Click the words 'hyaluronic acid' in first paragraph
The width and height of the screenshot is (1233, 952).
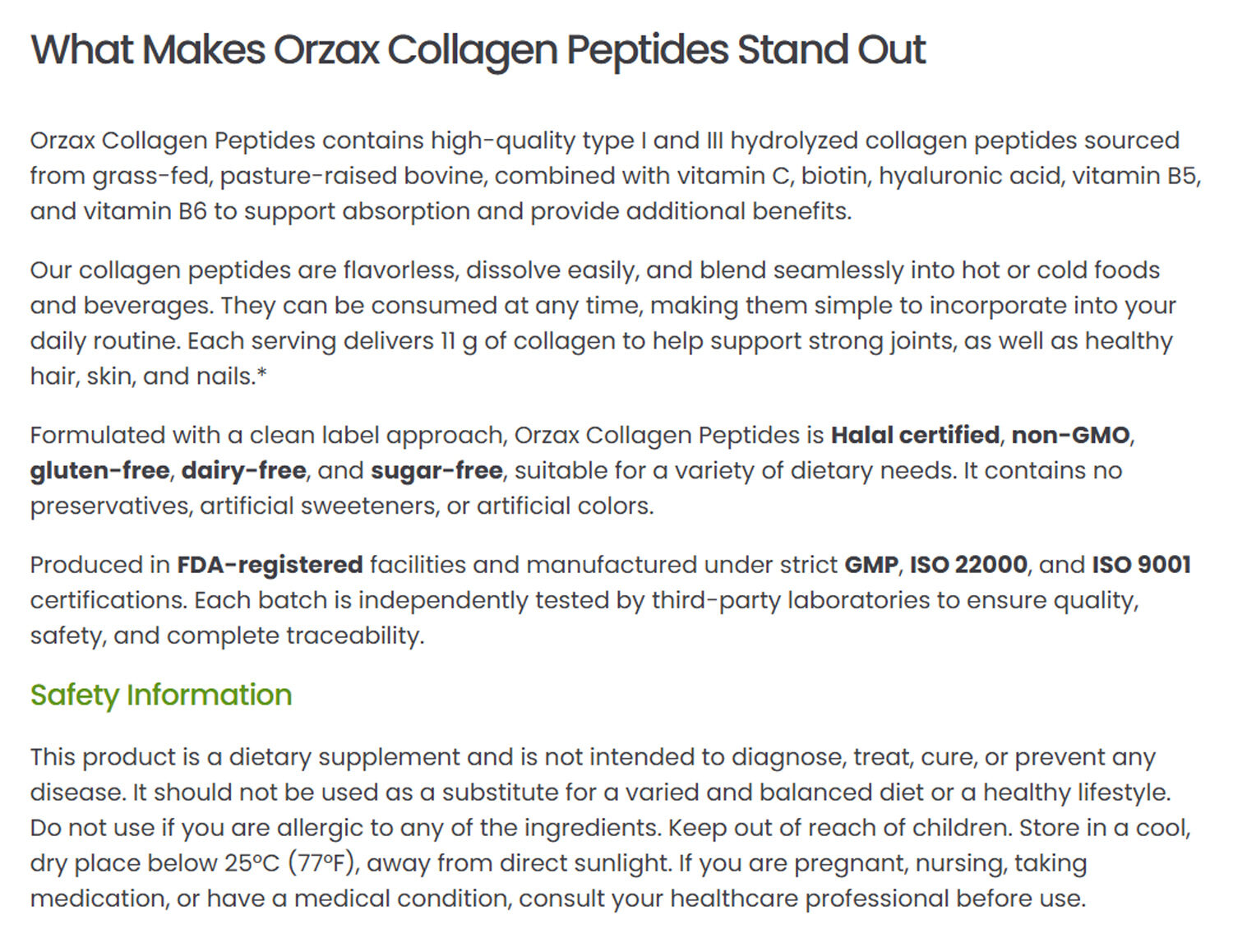(969, 176)
